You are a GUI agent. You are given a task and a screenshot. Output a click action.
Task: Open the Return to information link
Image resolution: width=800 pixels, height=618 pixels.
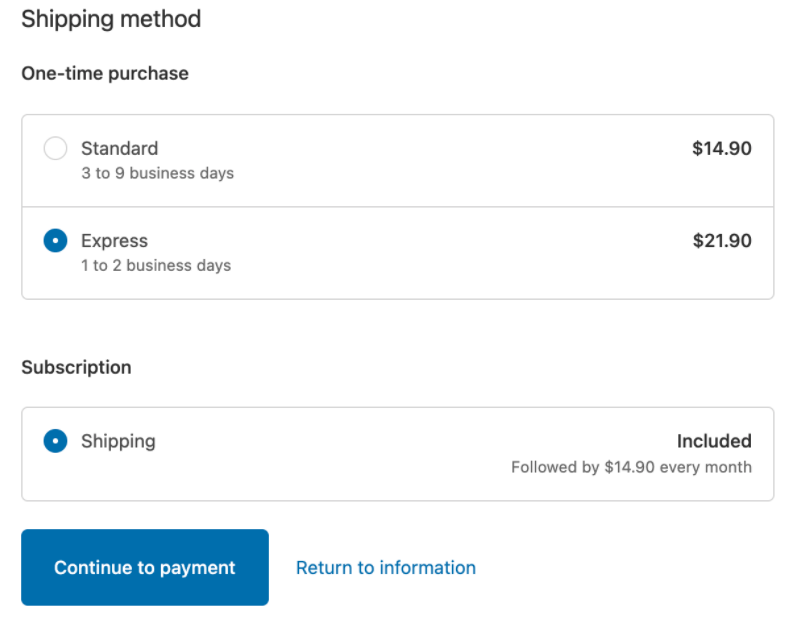(x=386, y=567)
